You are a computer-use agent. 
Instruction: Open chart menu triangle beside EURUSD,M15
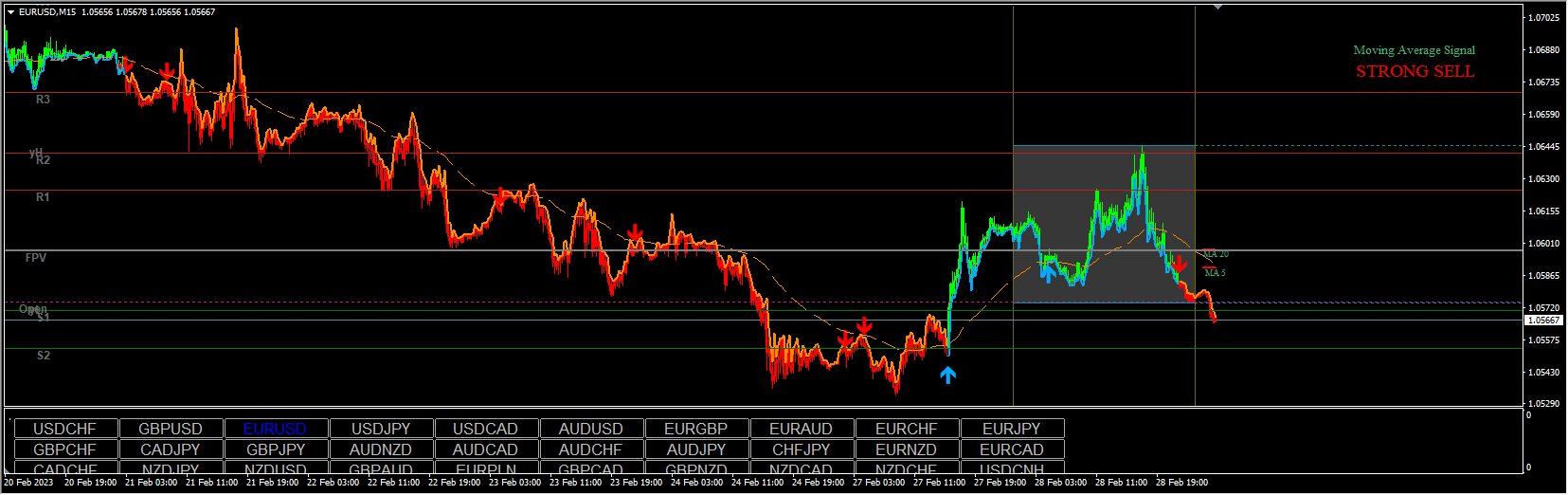click(x=10, y=12)
